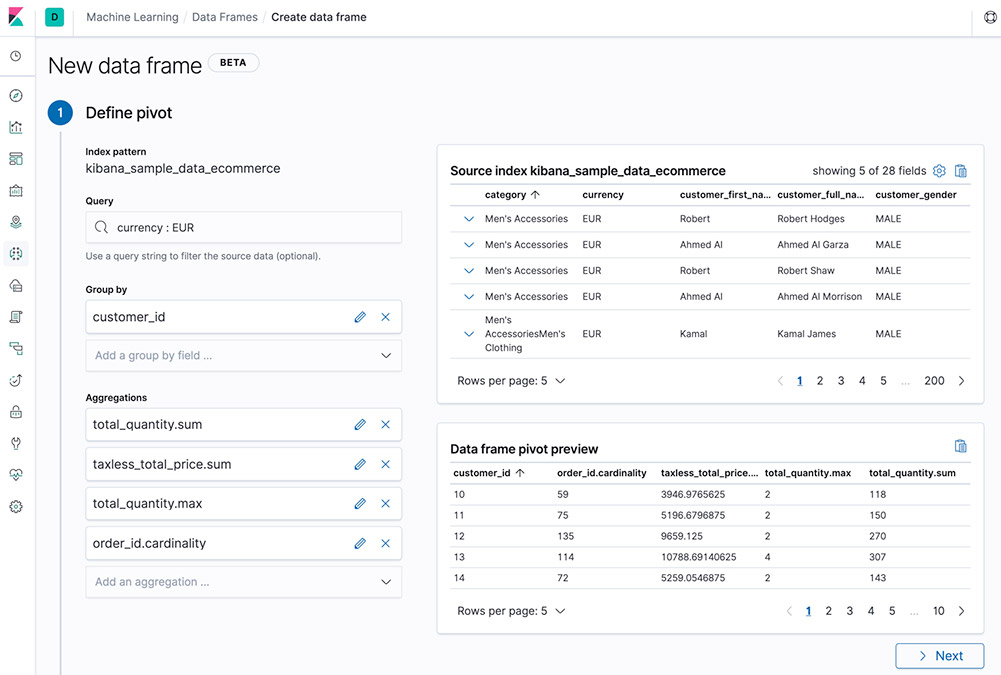Expand Ahmed Al Morrison row details
The width and height of the screenshot is (1001, 675).
469,297
